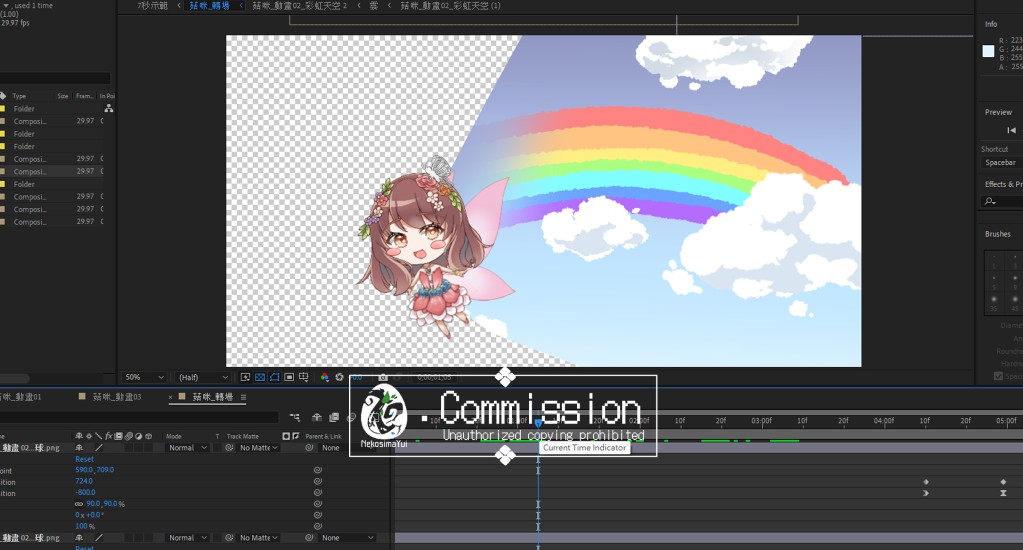The width and height of the screenshot is (1023, 550).
Task: Switch to the 7秒示範 composition tab
Action: pos(155,6)
